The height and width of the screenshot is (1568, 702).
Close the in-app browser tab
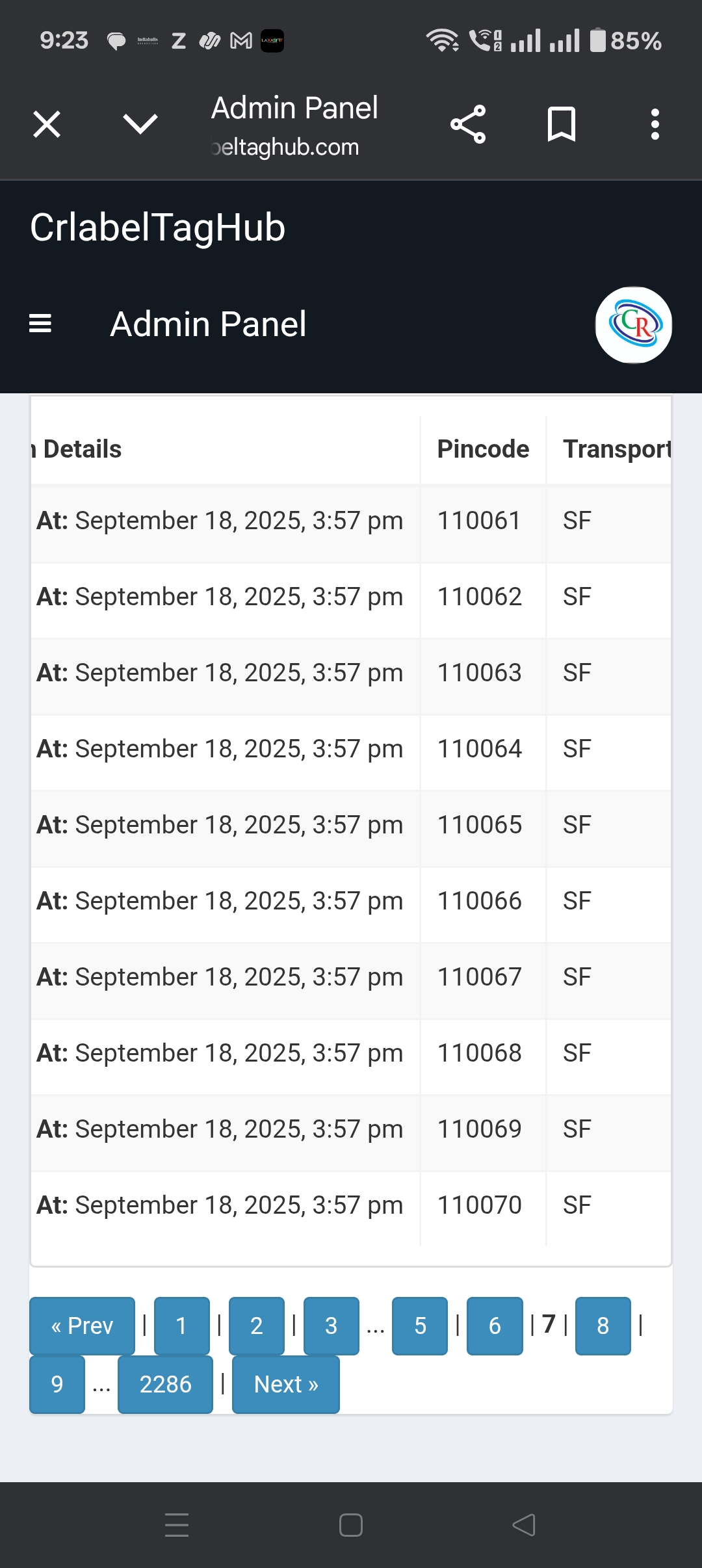coord(47,124)
